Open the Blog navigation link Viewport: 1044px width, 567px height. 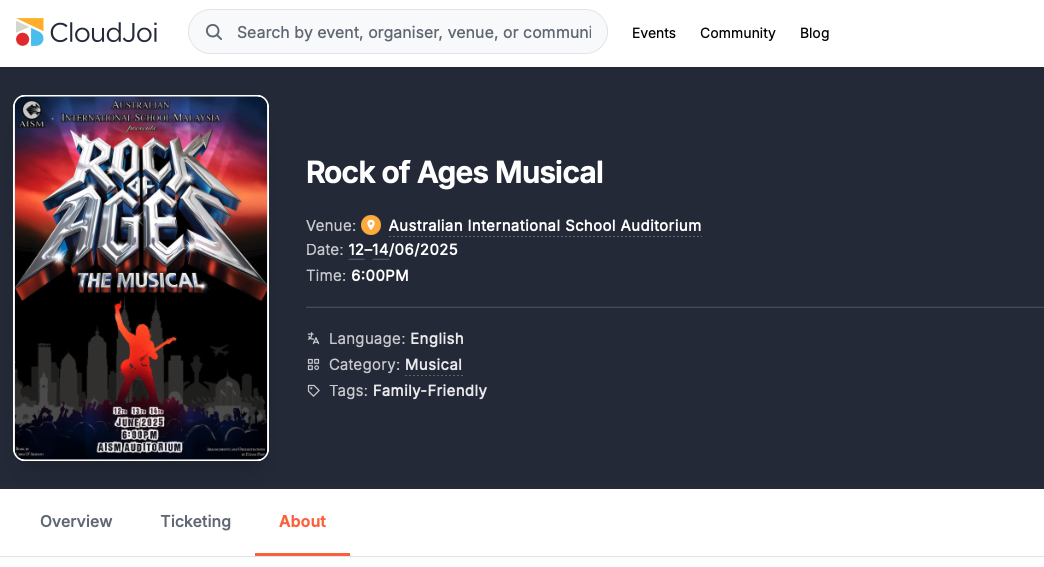pos(814,33)
